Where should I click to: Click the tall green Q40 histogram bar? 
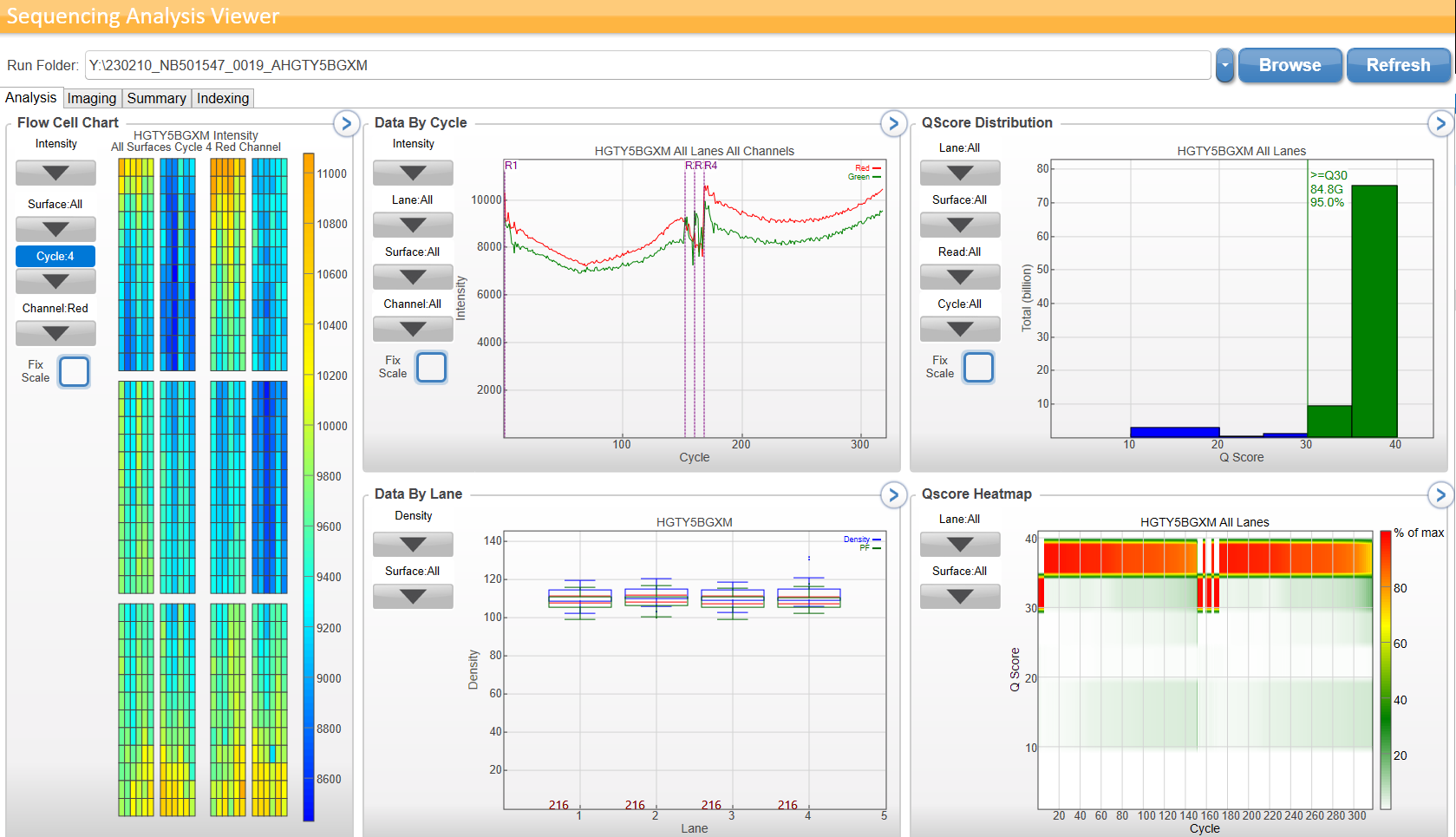click(1374, 311)
